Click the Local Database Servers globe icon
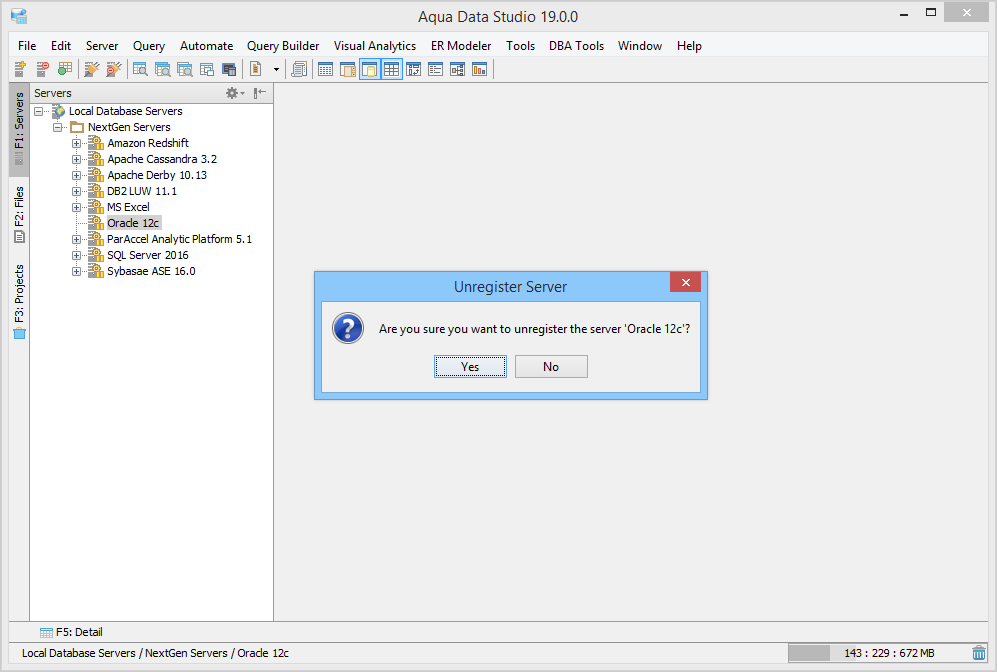The height and width of the screenshot is (672, 997). click(58, 111)
